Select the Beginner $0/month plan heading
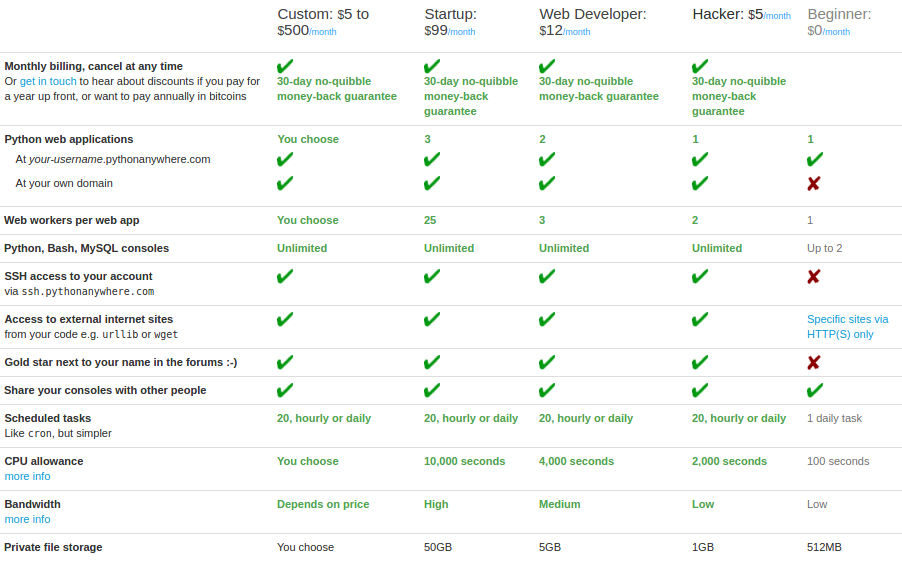 [x=839, y=22]
